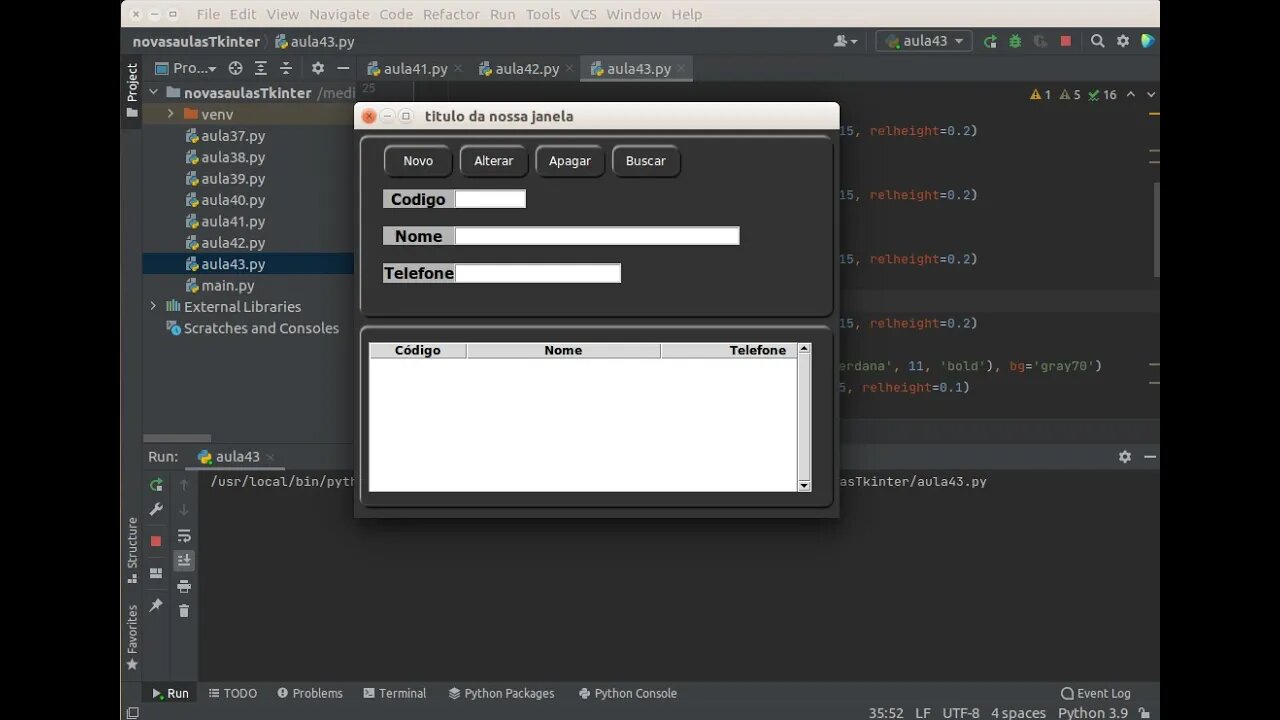
Task: Stop the run with the toolbar red square
Action: pyautogui.click(x=1066, y=41)
